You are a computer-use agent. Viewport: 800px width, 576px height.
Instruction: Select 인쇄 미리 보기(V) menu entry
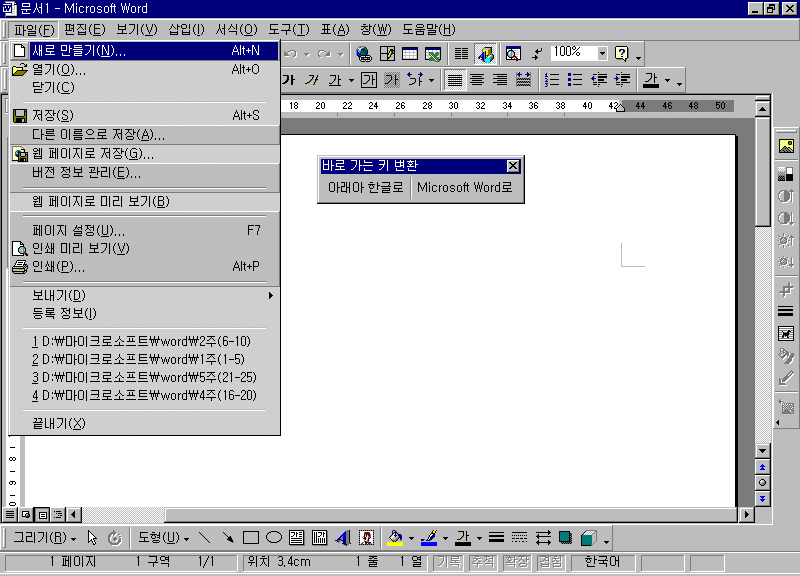pos(144,248)
